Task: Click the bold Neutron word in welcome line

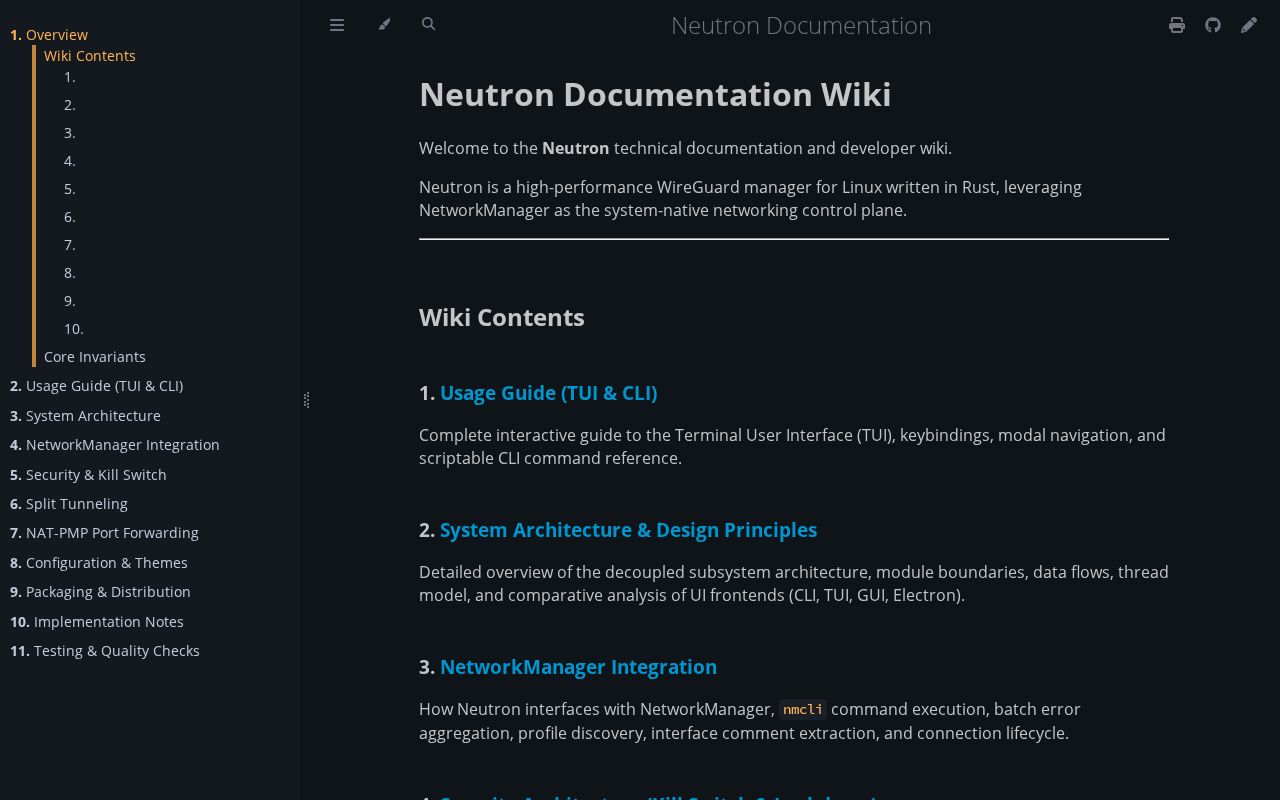Action: (576, 148)
